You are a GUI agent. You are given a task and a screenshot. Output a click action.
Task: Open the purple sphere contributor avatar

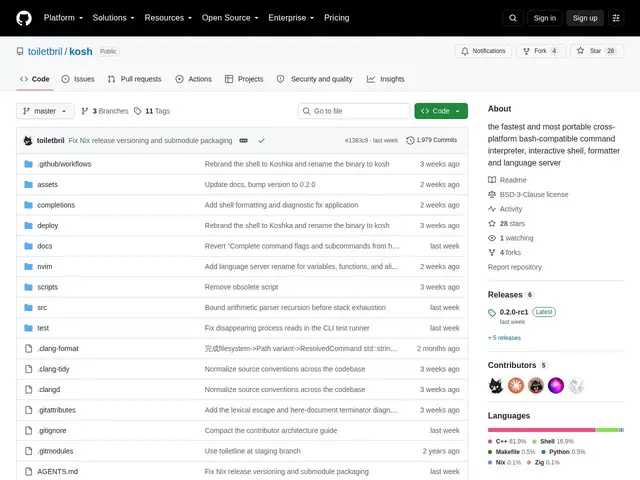556,385
